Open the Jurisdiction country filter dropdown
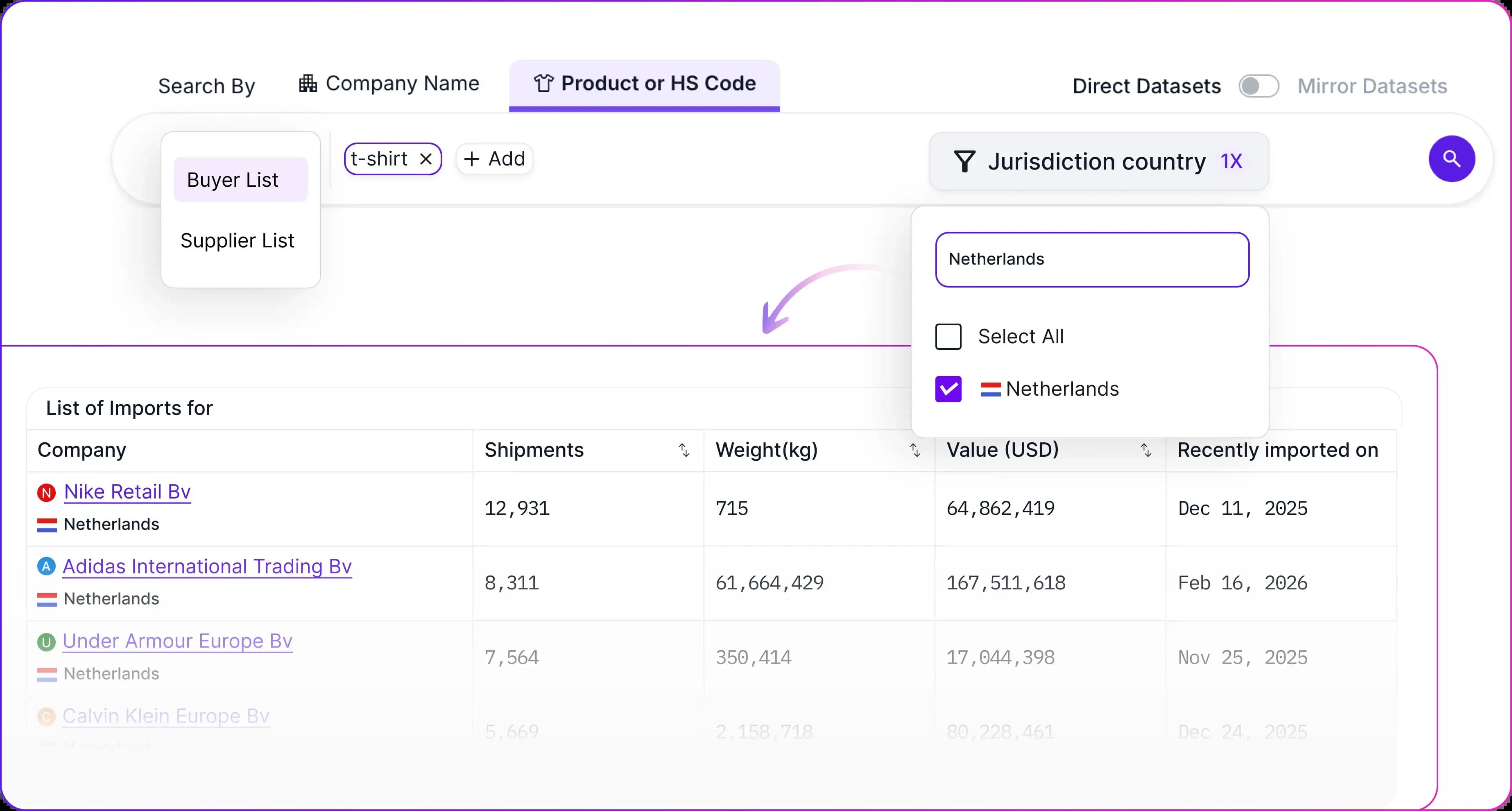The image size is (1512, 811). pos(1098,161)
